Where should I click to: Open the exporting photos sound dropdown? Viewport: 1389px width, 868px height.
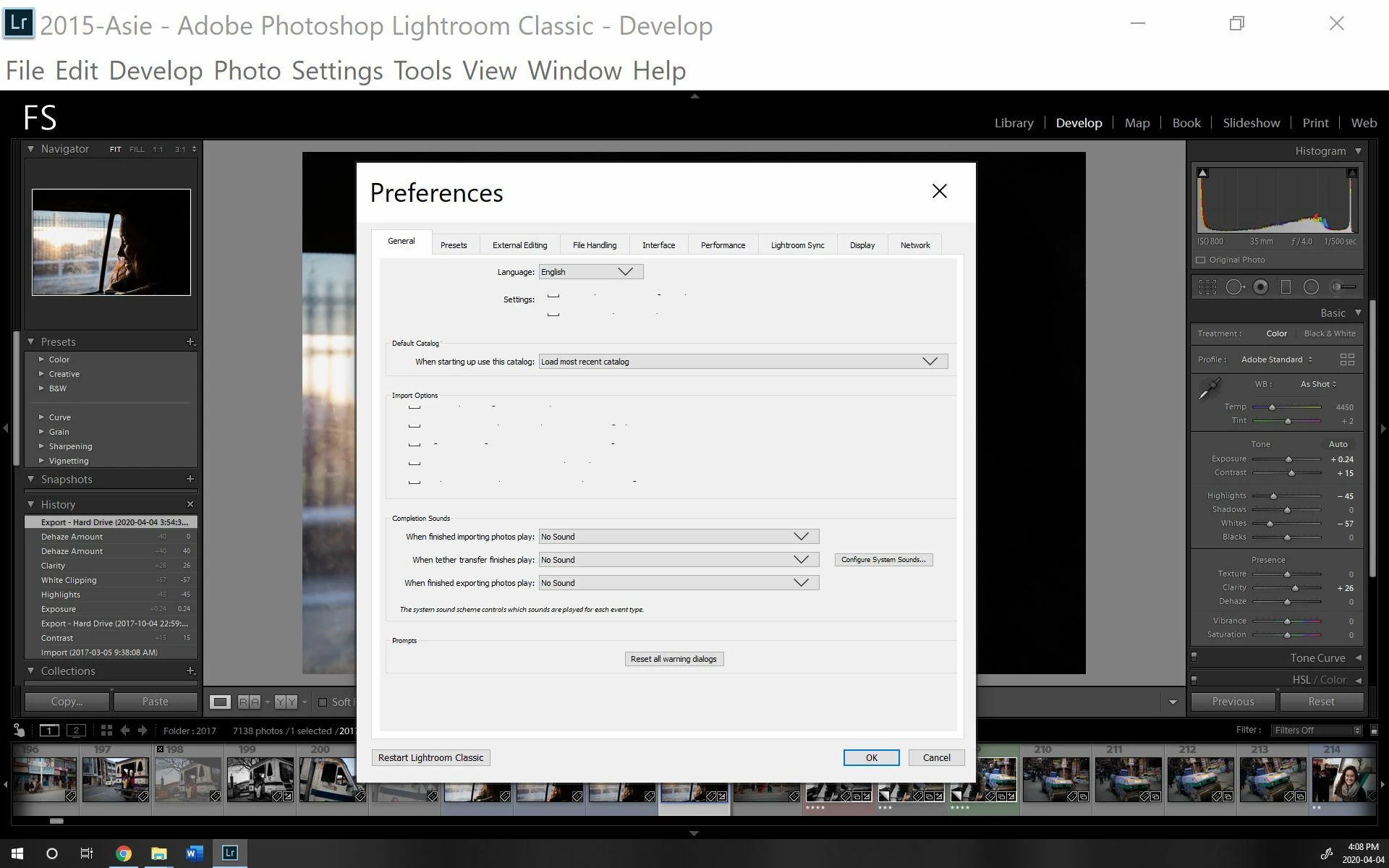(x=678, y=583)
